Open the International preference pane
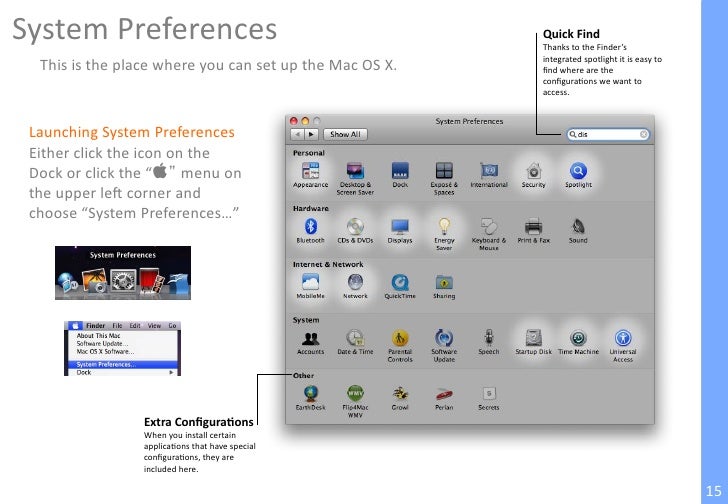 489,175
